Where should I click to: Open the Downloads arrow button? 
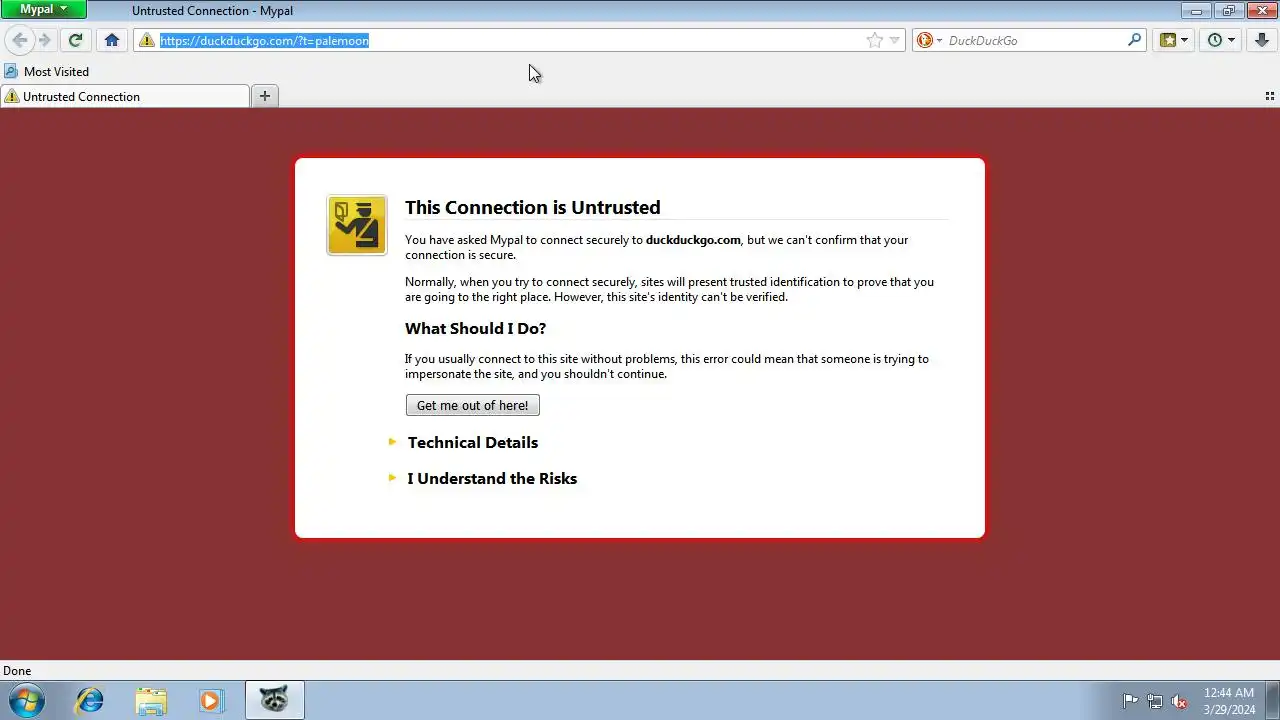coord(1262,40)
